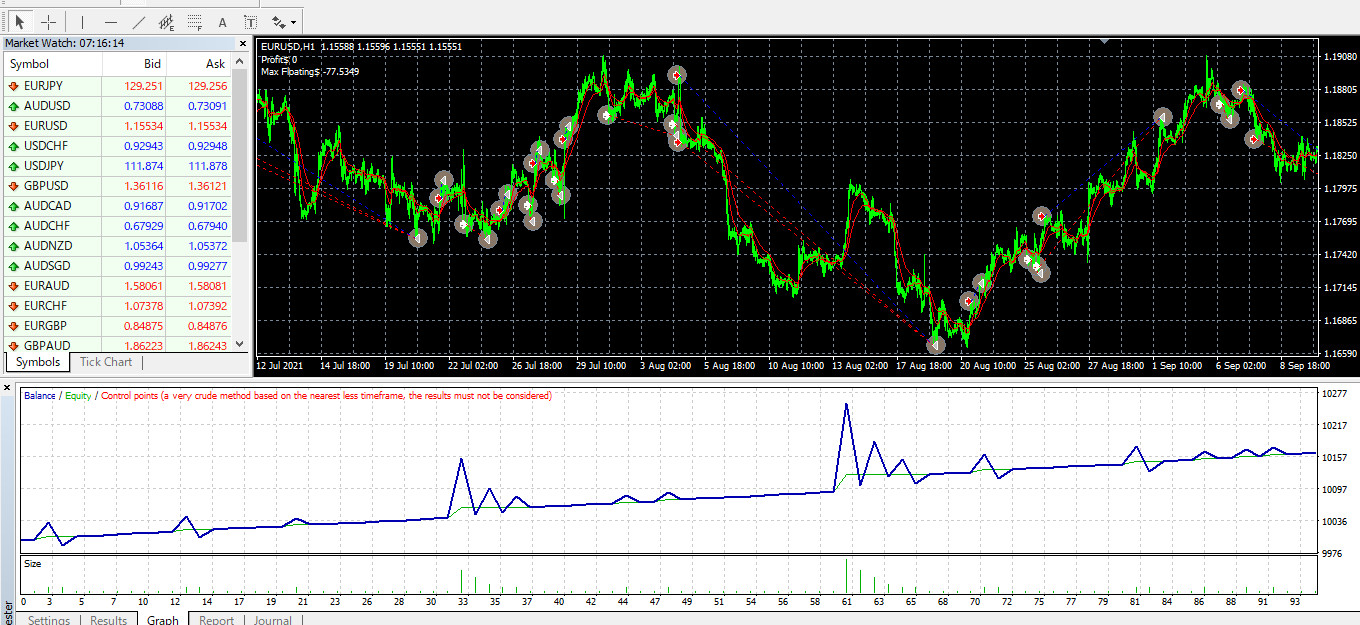1360x625 pixels.
Task: Open the tester Journal tab
Action: tap(273, 620)
